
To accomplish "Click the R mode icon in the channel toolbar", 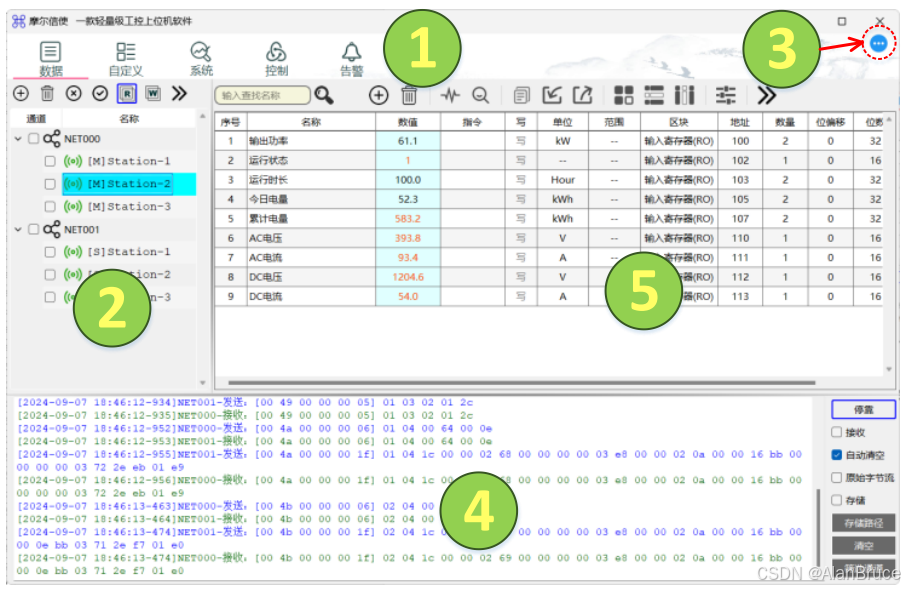I will (127, 93).
